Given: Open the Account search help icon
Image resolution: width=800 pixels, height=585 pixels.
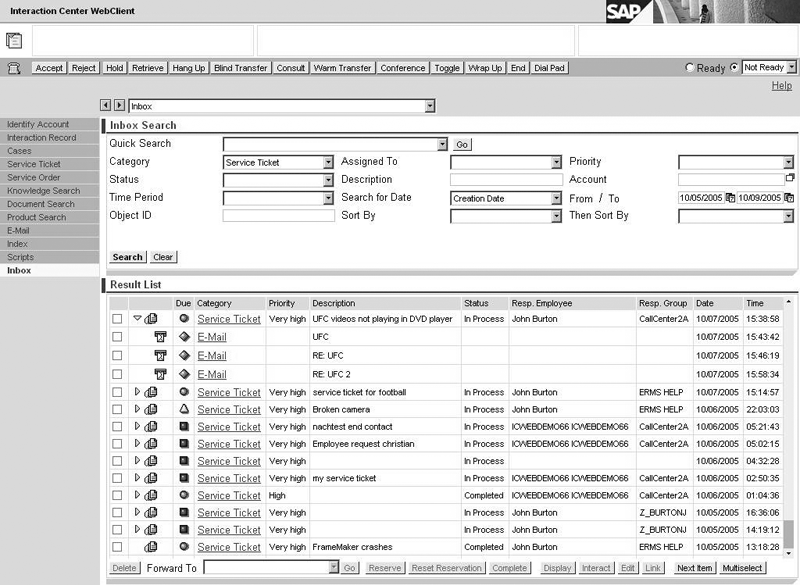Looking at the screenshot, I should tap(789, 178).
